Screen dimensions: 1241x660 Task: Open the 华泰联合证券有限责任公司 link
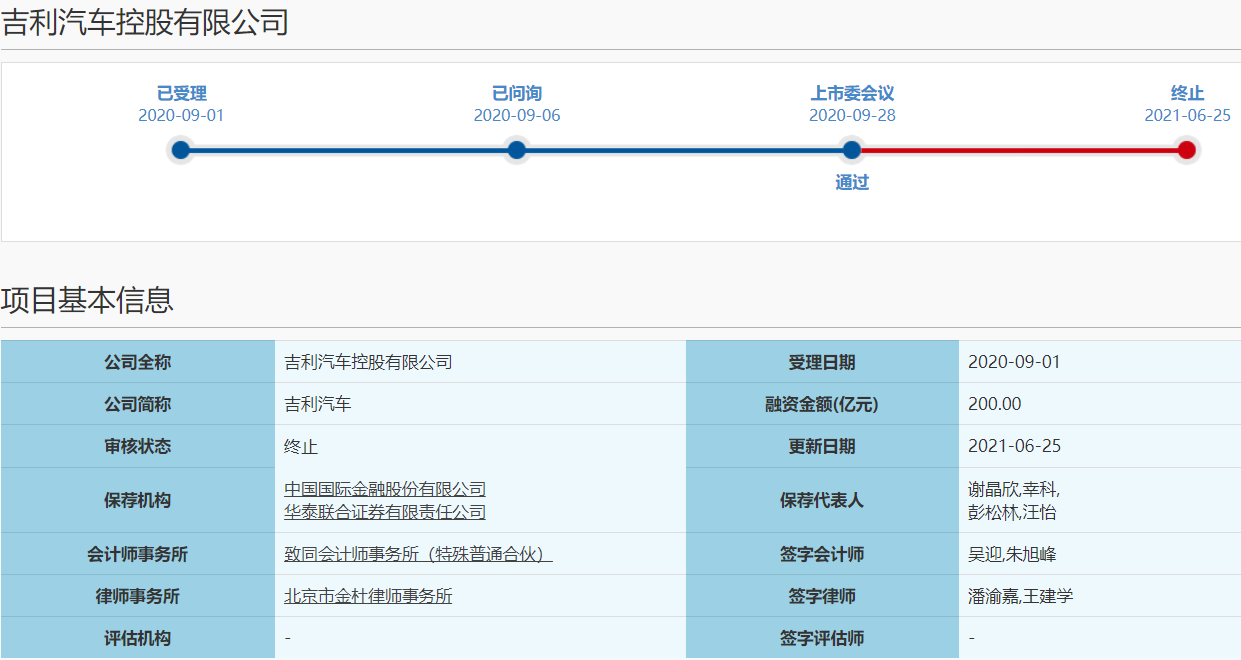pyautogui.click(x=385, y=512)
